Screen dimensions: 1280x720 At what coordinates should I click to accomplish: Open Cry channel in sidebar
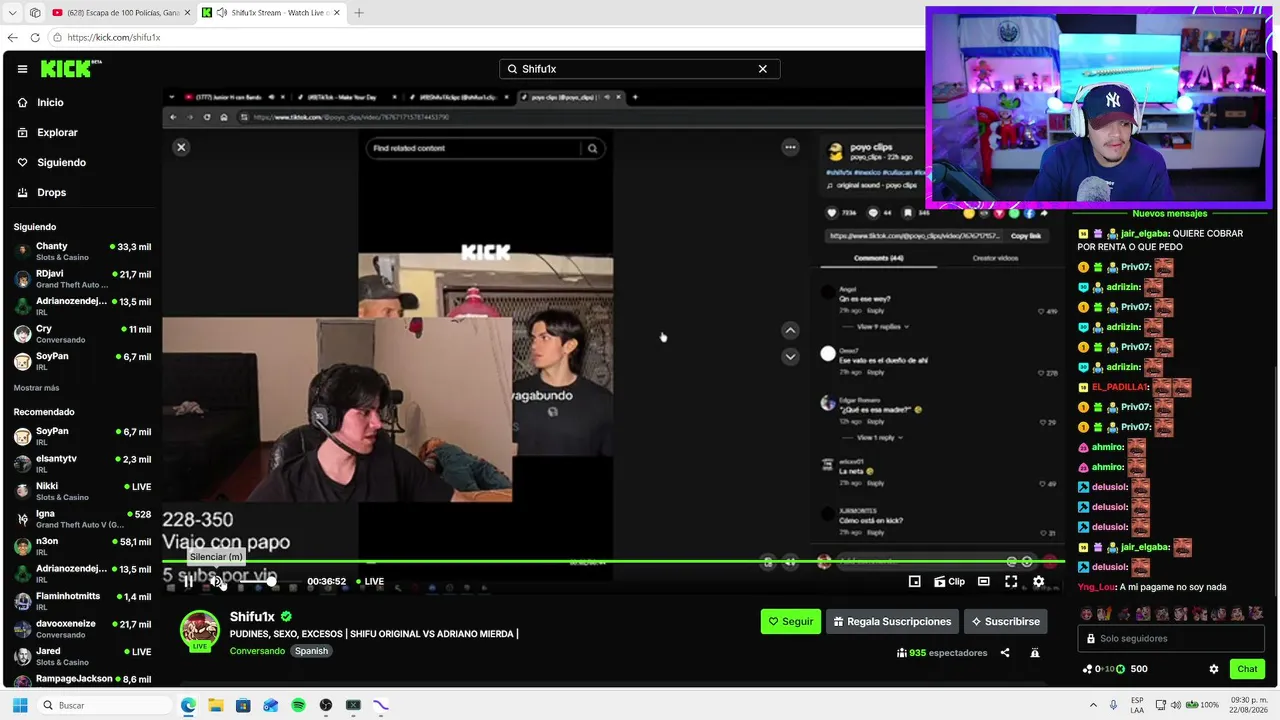(82, 334)
